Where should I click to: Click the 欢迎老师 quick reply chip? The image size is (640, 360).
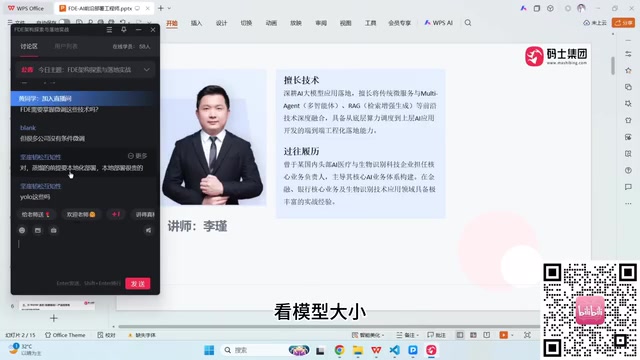80,214
